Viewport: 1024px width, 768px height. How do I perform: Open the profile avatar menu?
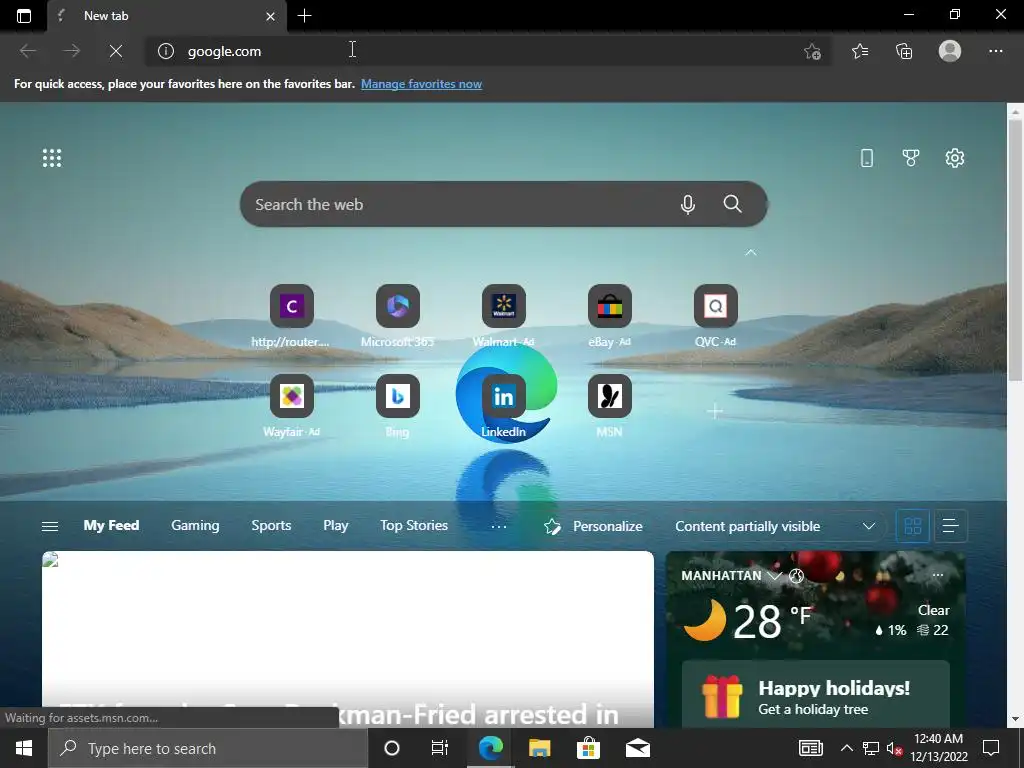[950, 51]
